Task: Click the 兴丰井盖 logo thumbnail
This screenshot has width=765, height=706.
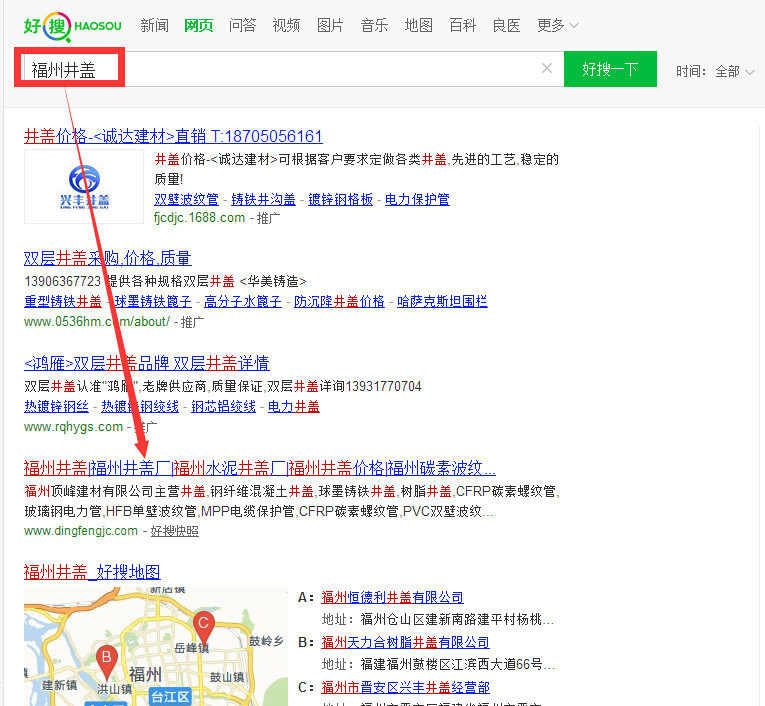Action: click(84, 186)
